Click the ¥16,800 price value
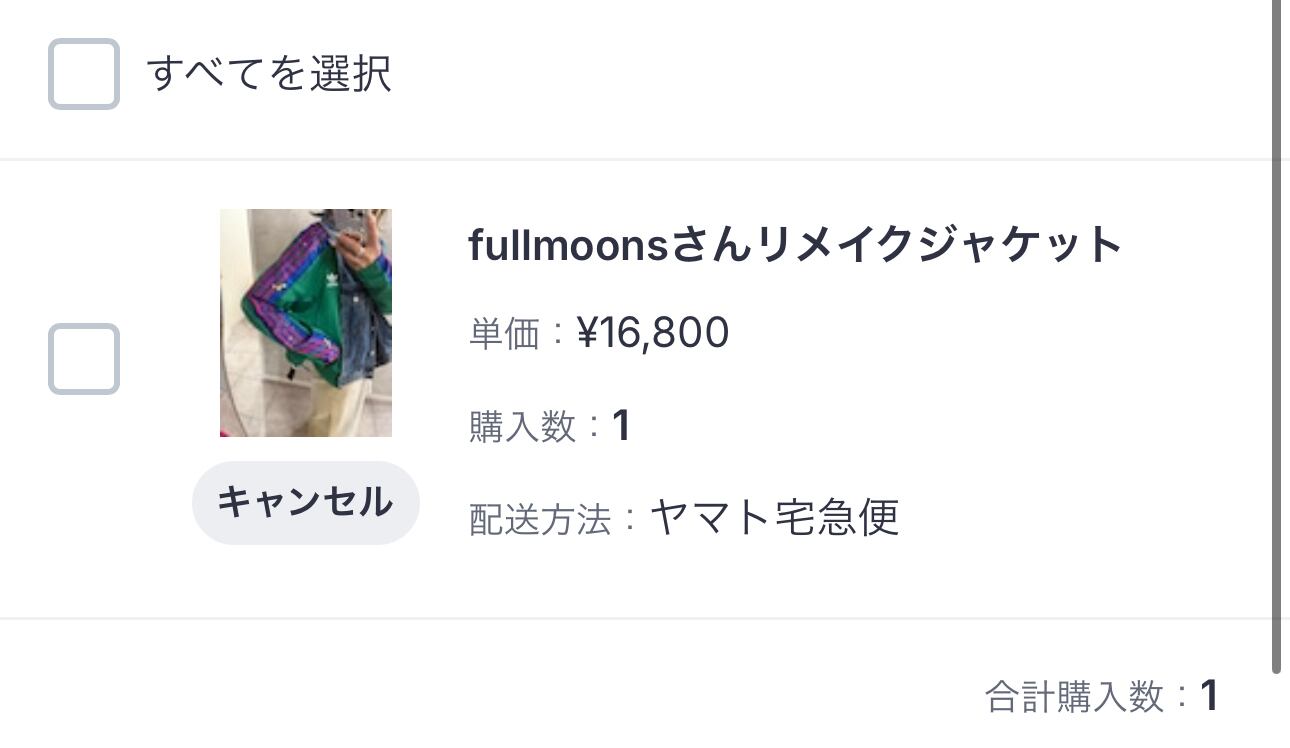Viewport: 1290px width, 748px height. tap(653, 333)
